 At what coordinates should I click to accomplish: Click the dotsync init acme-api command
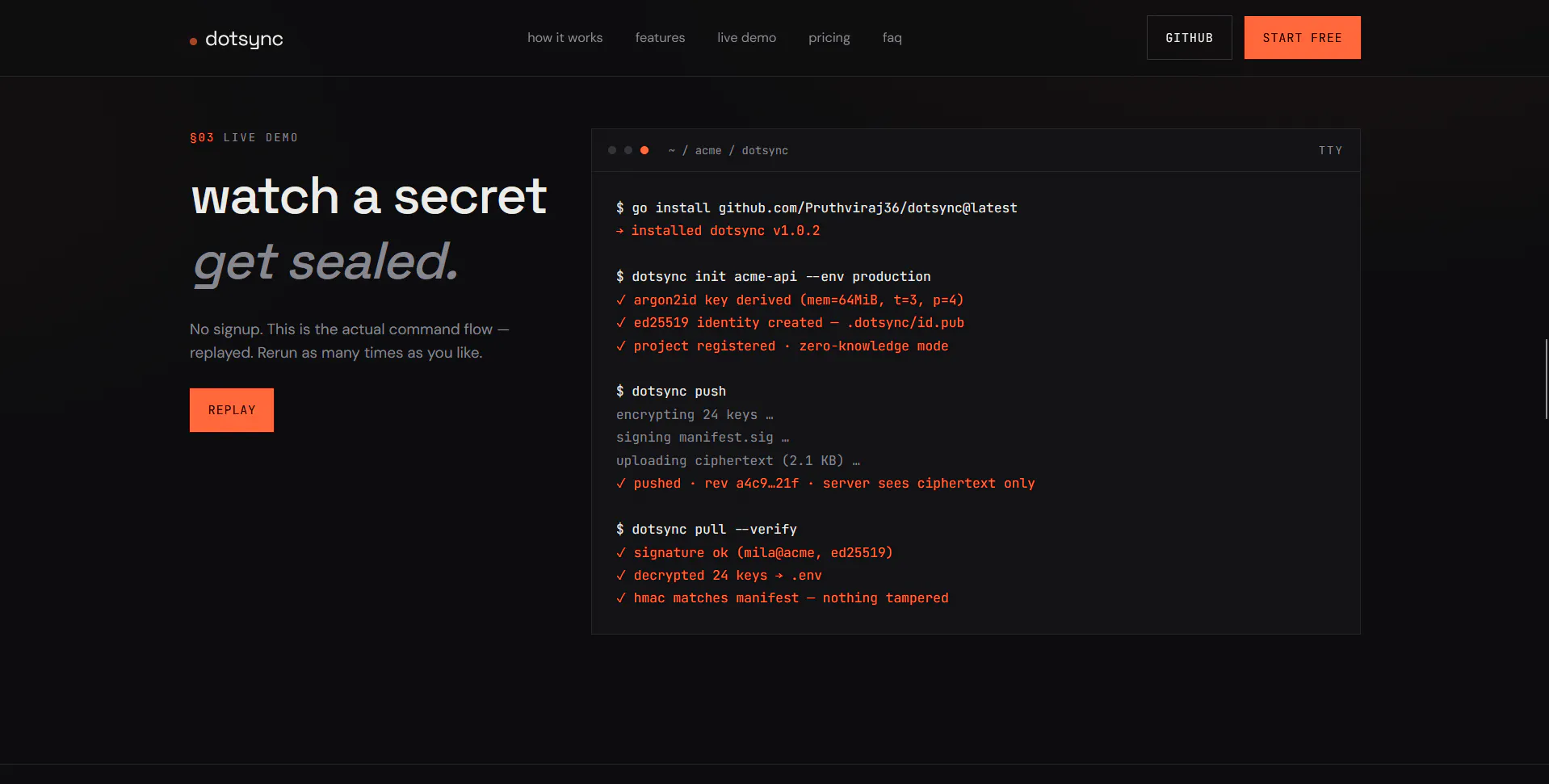click(773, 276)
